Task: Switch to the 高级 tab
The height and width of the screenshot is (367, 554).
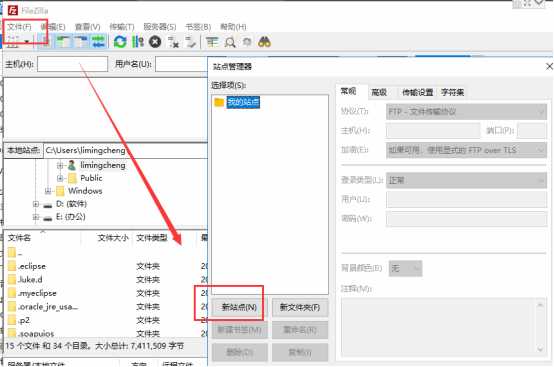Action: (x=379, y=93)
